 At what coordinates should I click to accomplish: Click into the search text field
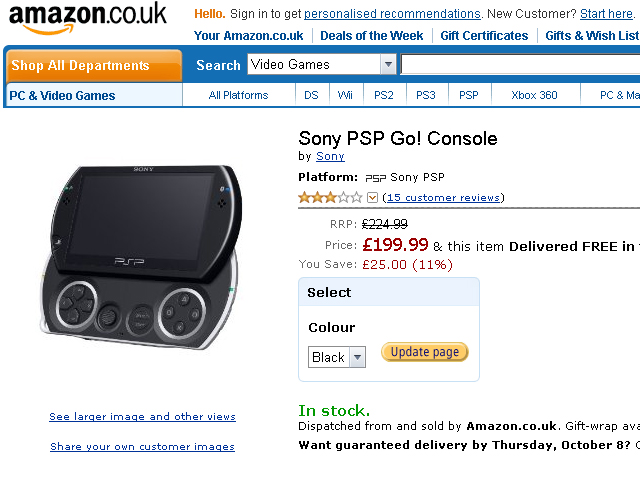520,65
